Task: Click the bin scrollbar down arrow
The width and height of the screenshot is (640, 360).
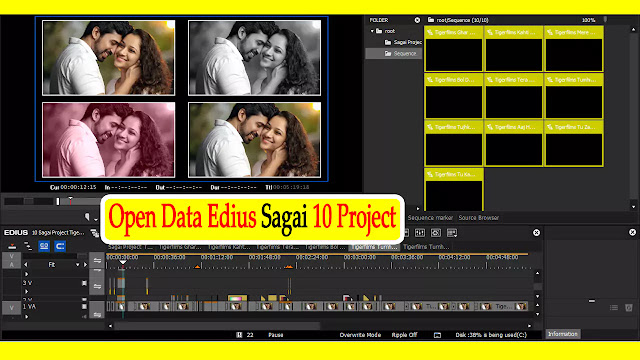Action: [633, 207]
